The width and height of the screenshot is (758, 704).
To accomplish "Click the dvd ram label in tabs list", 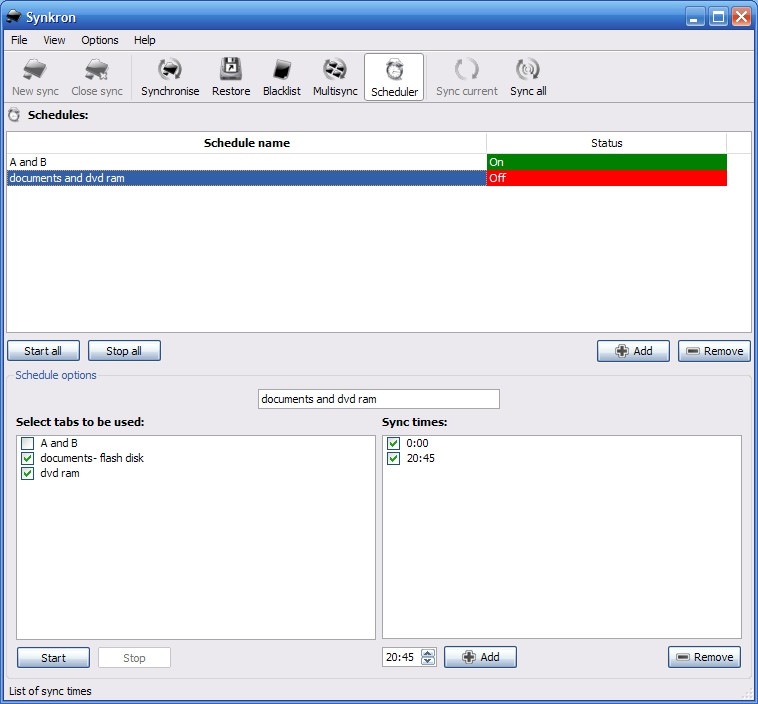I will pyautogui.click(x=60, y=473).
